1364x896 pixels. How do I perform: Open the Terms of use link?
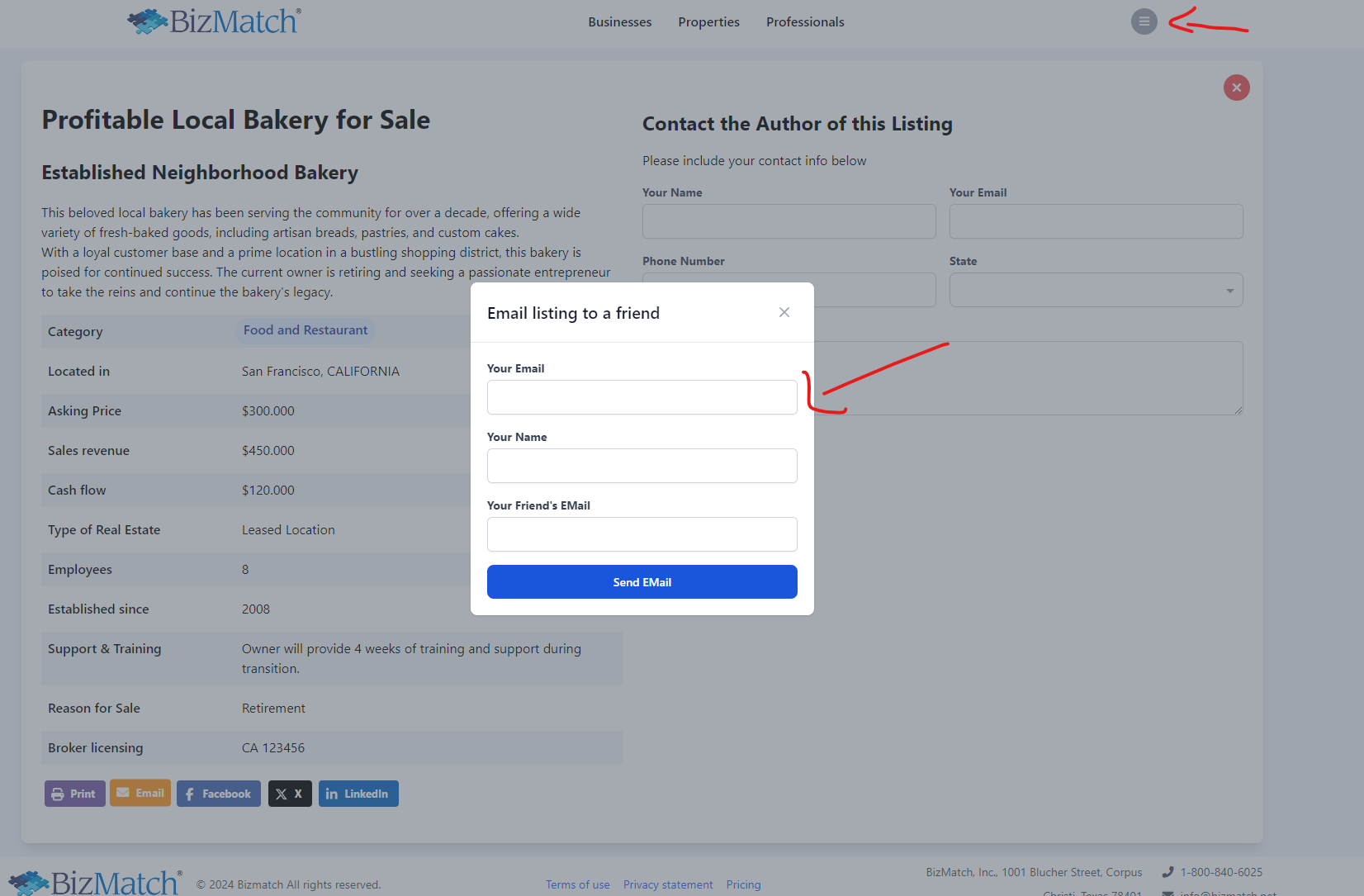coord(577,884)
